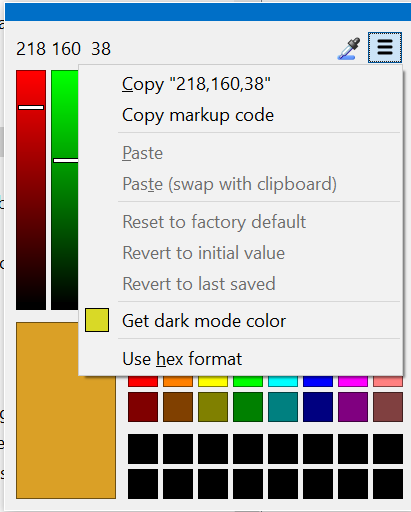
Task: Click the yellow dark mode color icon
Action: (x=97, y=320)
